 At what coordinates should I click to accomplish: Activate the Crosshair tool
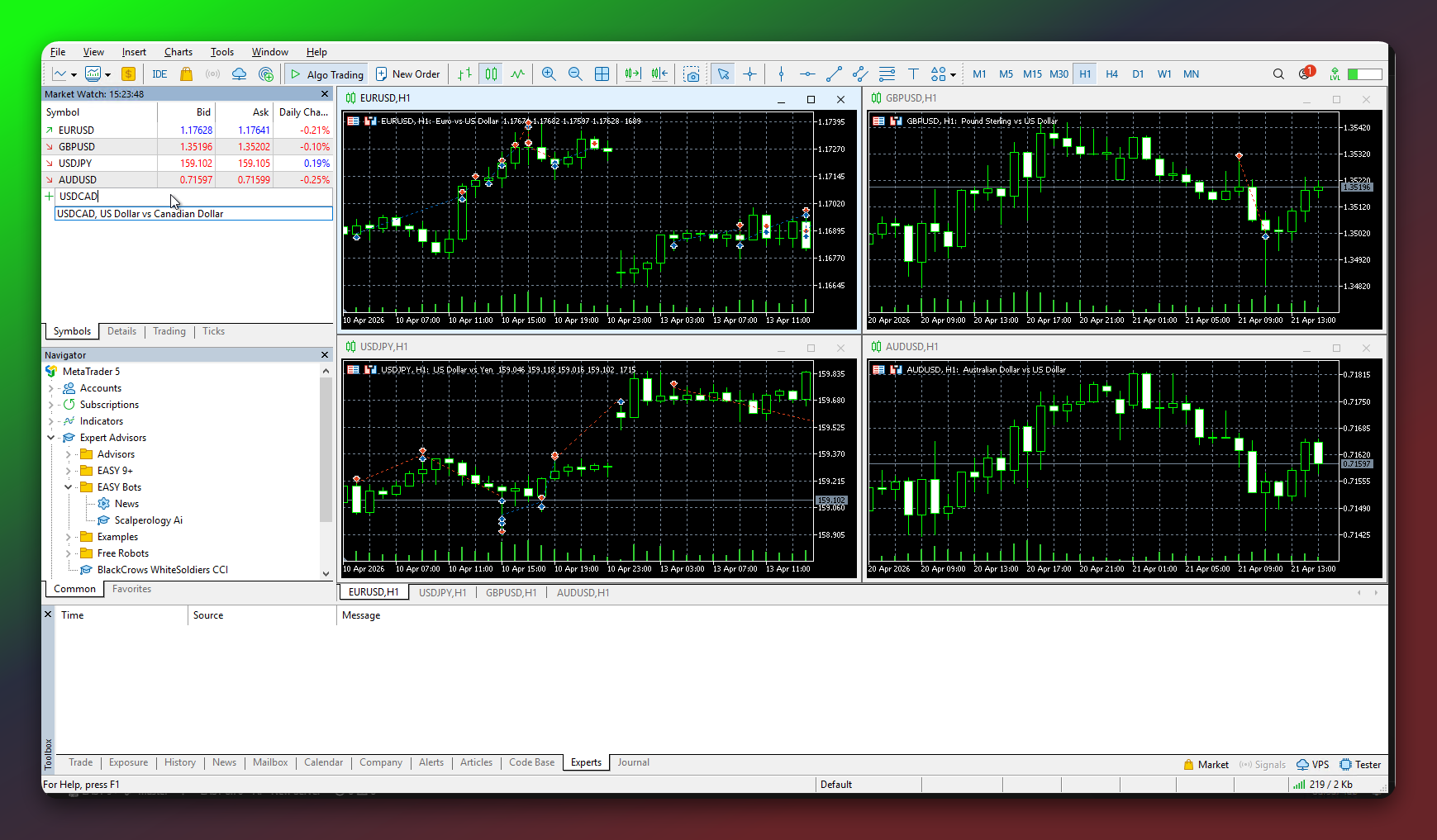pos(749,74)
